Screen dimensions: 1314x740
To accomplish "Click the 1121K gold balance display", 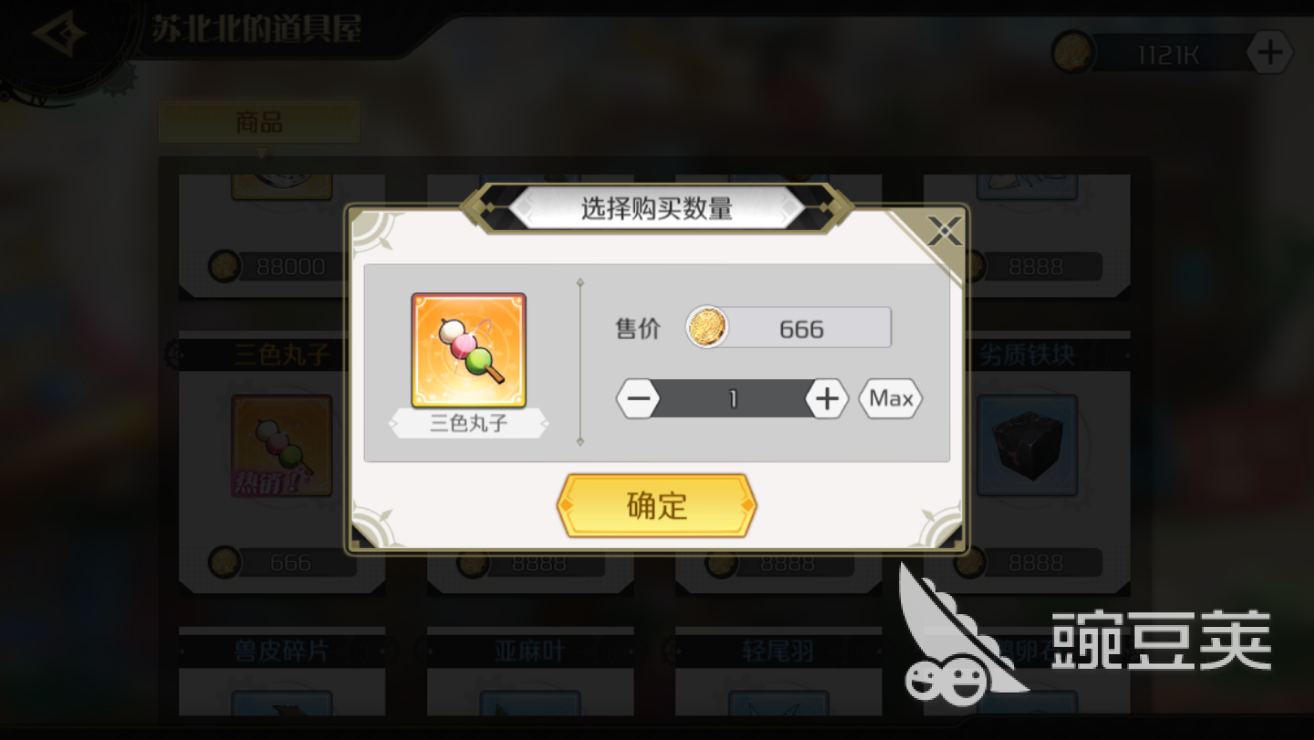I will click(1167, 53).
